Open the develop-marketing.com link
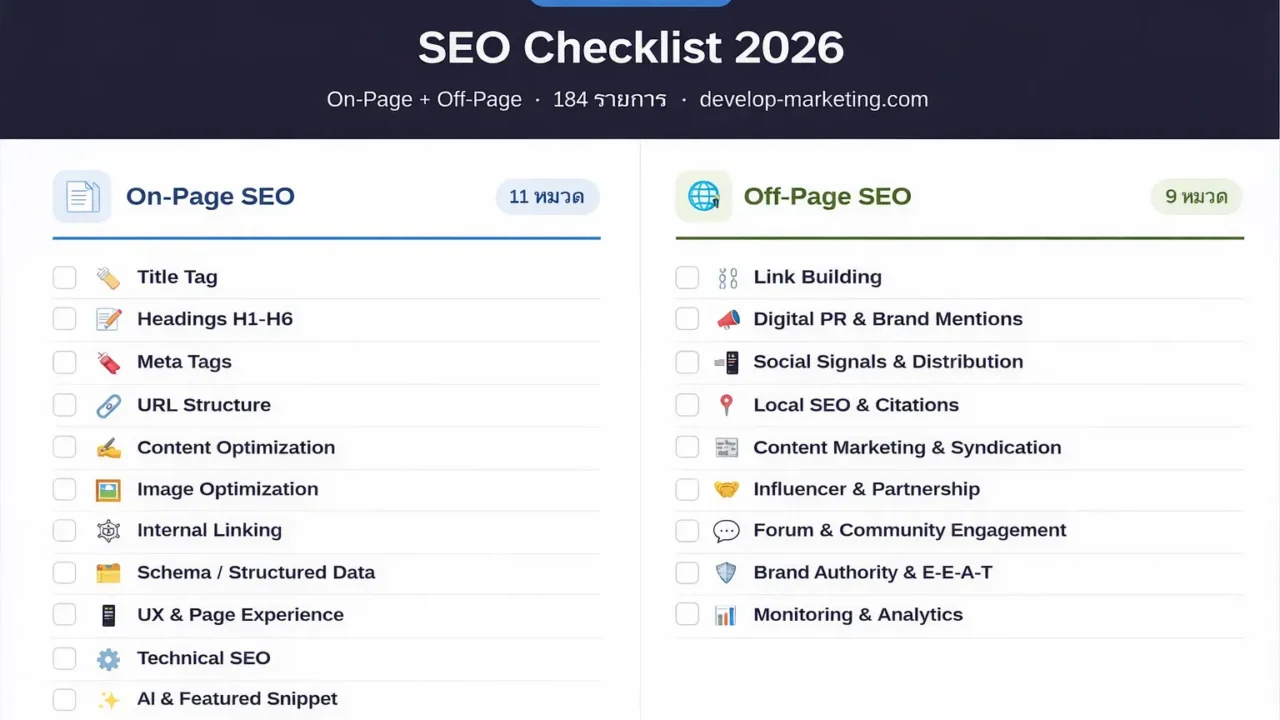This screenshot has height=720, width=1280. pos(813,99)
